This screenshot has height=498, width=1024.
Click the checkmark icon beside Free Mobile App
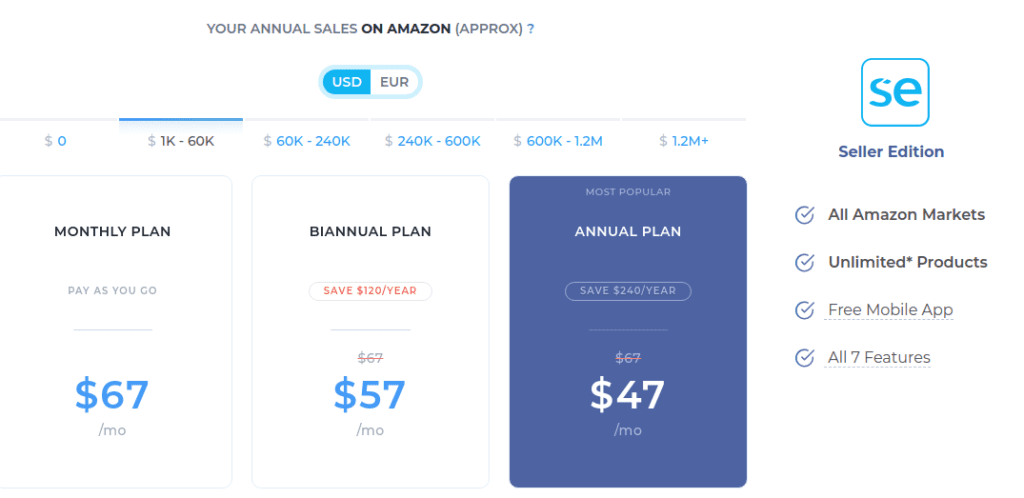pyautogui.click(x=804, y=310)
